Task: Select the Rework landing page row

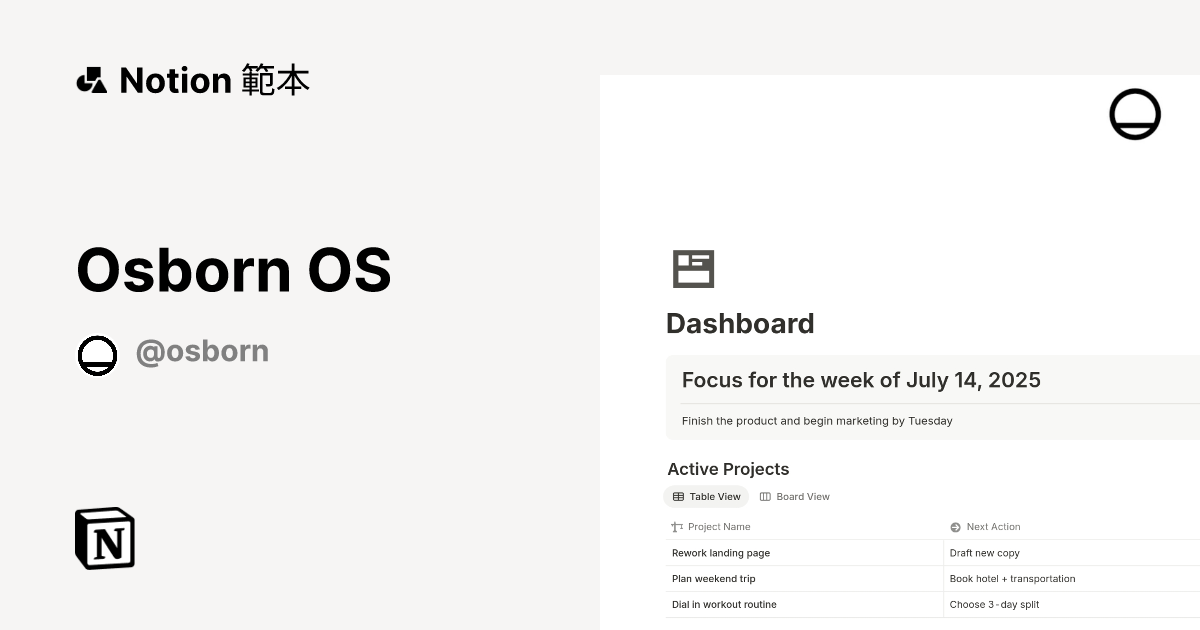Action: pos(720,552)
